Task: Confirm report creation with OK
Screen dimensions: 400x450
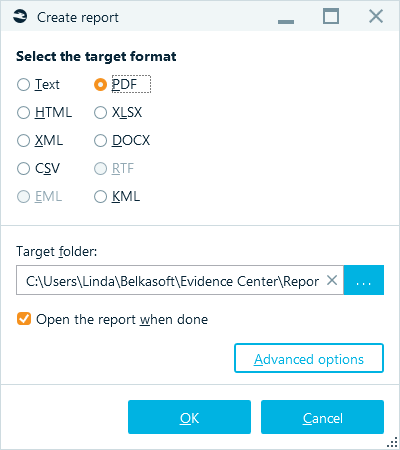Action: click(189, 417)
